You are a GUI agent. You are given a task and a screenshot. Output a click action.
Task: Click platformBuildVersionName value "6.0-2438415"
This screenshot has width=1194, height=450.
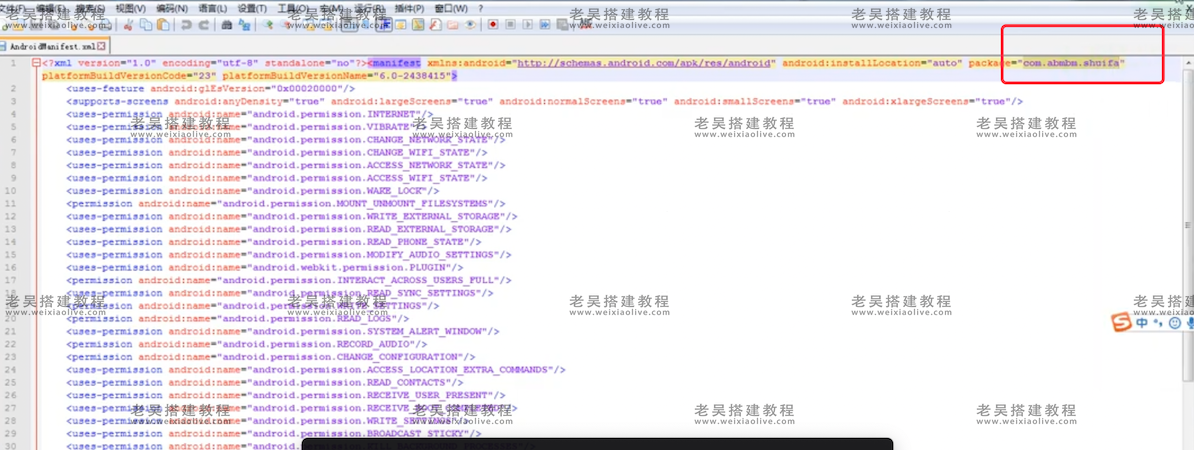[412, 76]
